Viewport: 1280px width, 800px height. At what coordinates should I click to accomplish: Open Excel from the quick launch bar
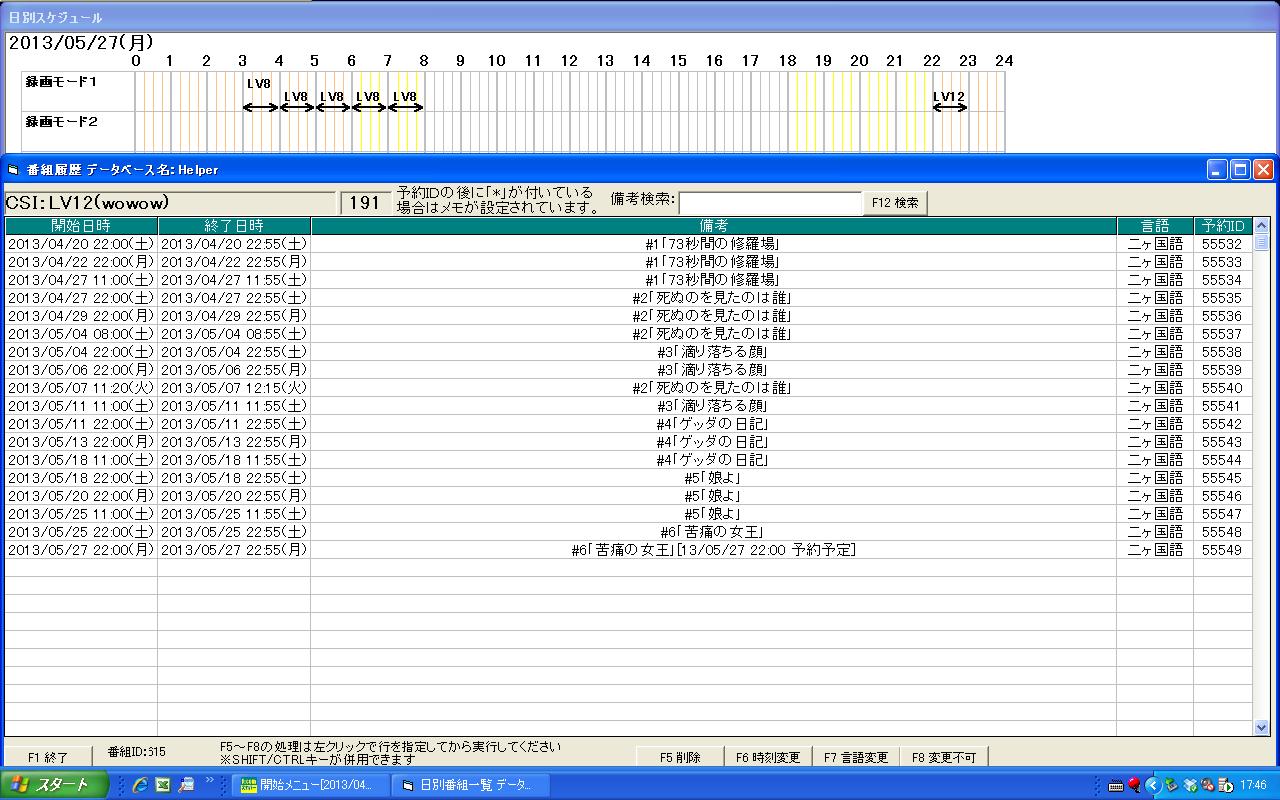coord(163,785)
